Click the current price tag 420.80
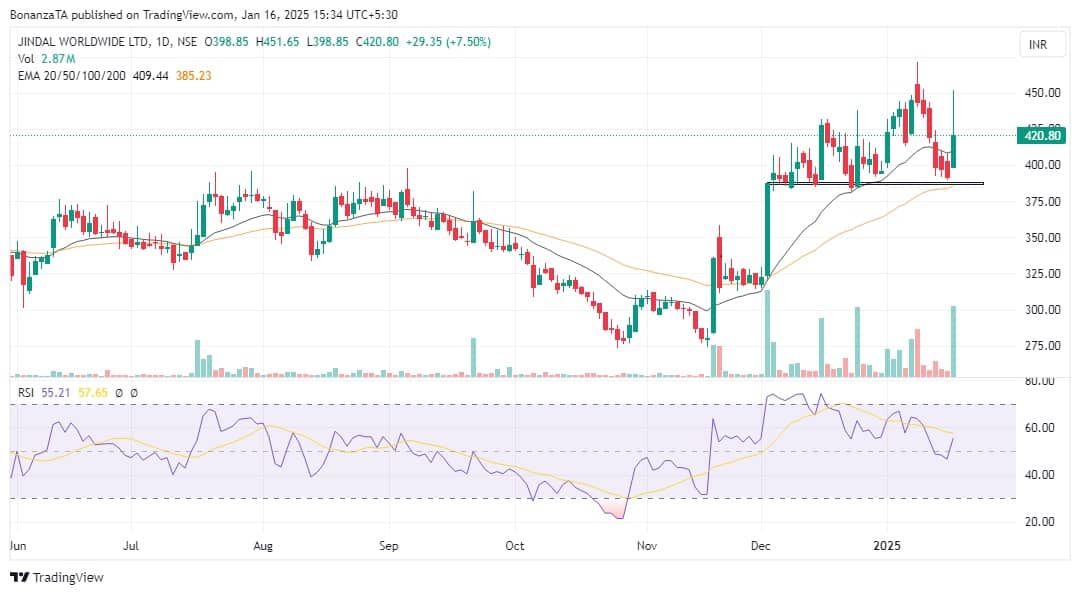1080x595 pixels. [1036, 135]
